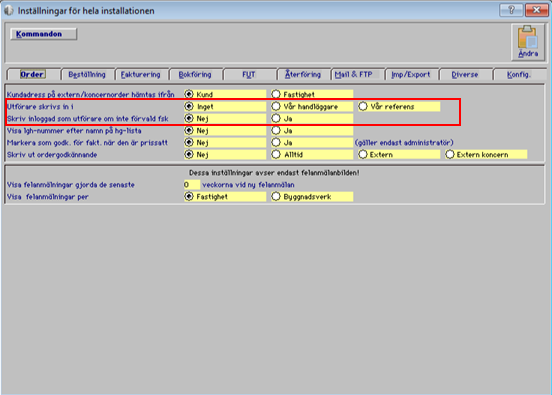Close the Inställningar window
This screenshot has width=552, height=395.
pos(537,10)
